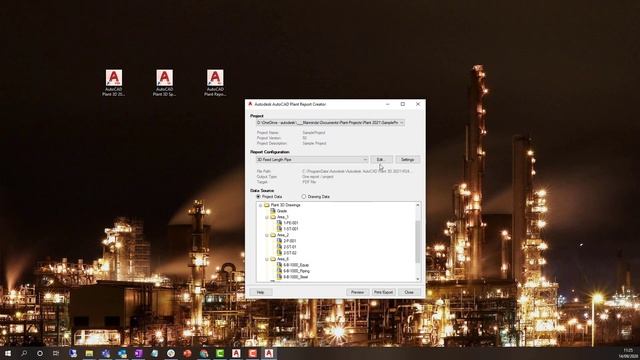Select the Project Data radio button
This screenshot has height=360, width=640.
258,197
